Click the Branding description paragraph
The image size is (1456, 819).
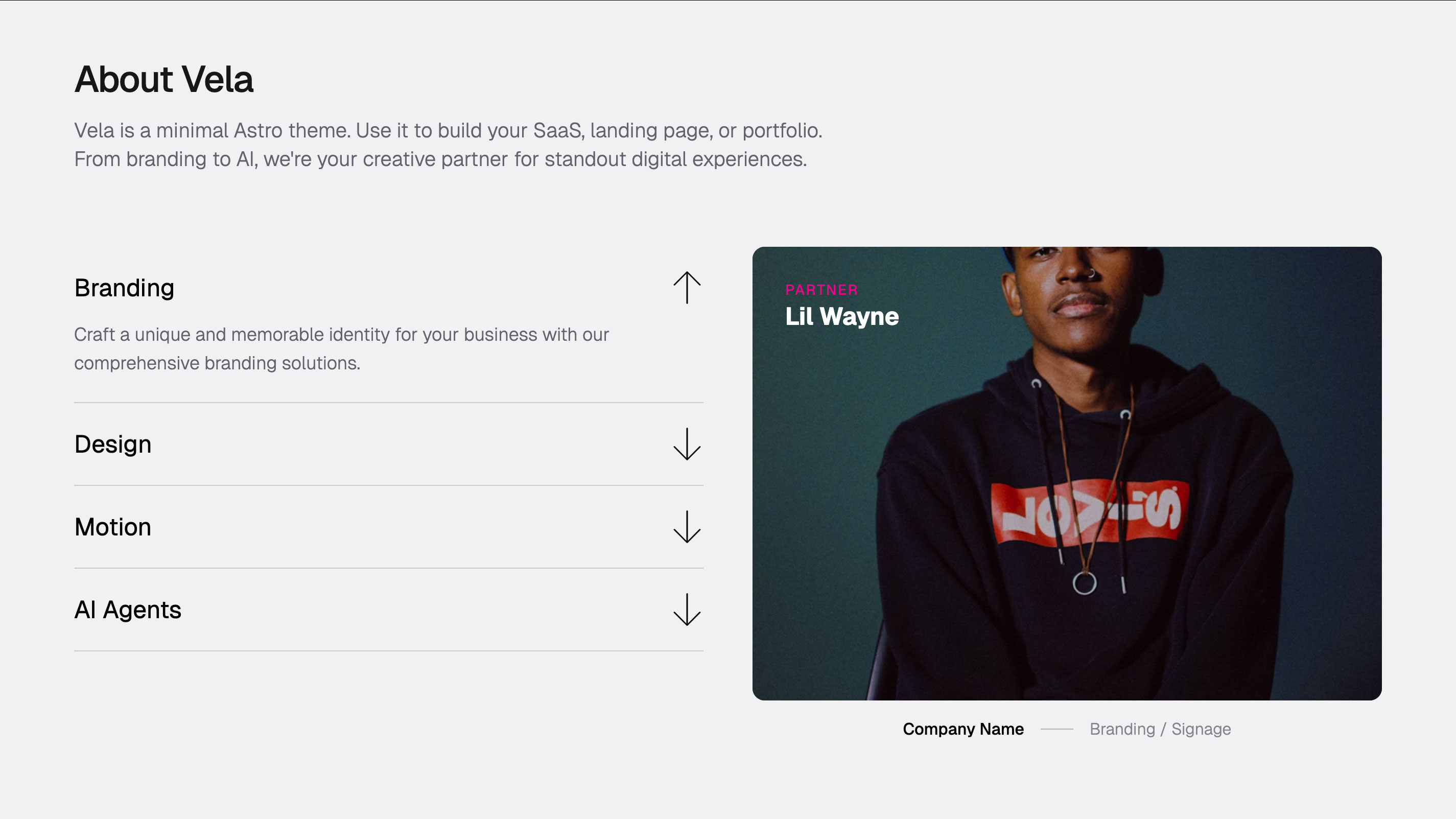click(341, 348)
